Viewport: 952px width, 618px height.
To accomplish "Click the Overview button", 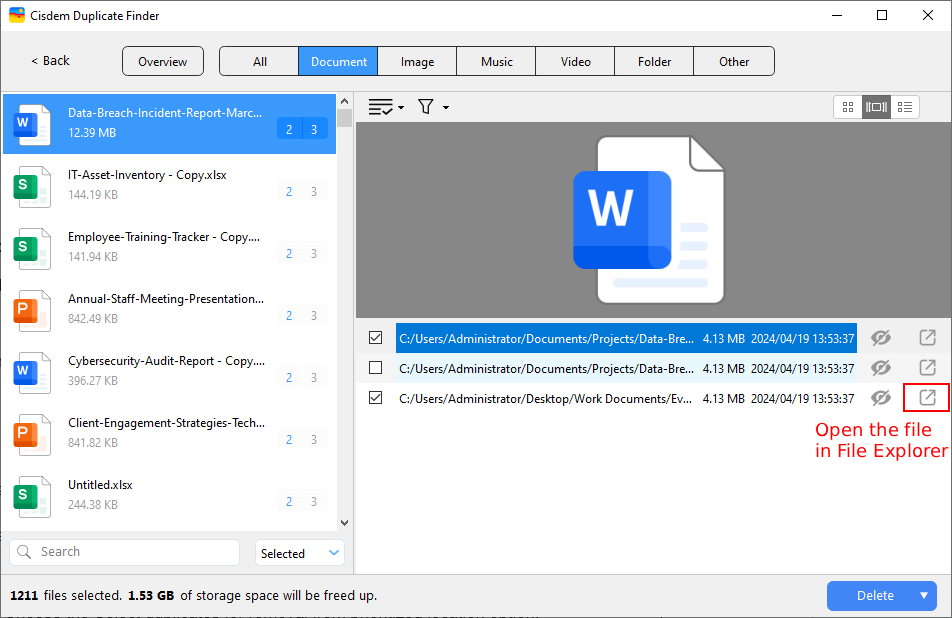I will tap(162, 62).
